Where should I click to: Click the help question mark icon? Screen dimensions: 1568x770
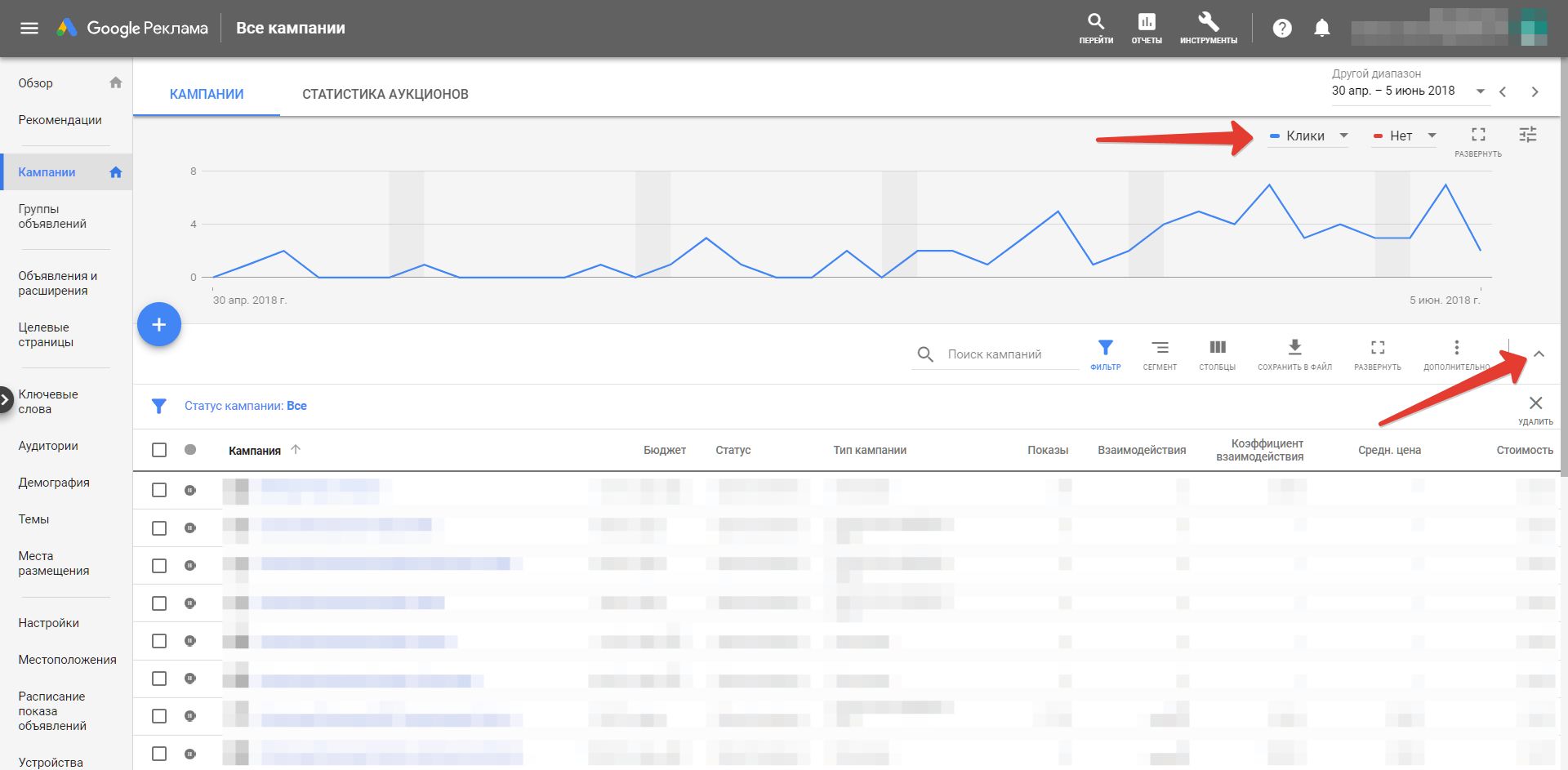(x=1282, y=29)
